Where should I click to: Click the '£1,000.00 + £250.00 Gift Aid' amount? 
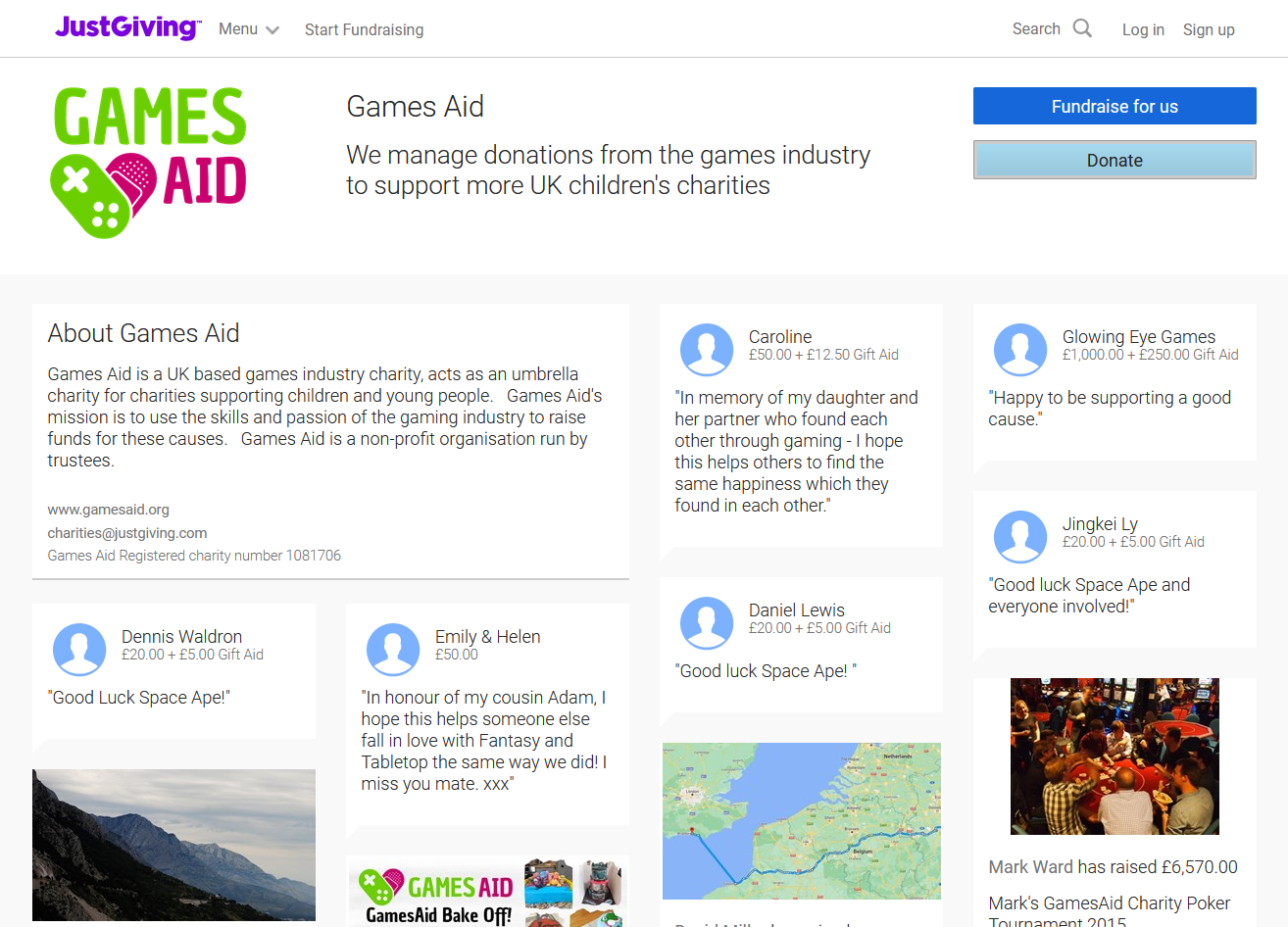pyautogui.click(x=1150, y=355)
